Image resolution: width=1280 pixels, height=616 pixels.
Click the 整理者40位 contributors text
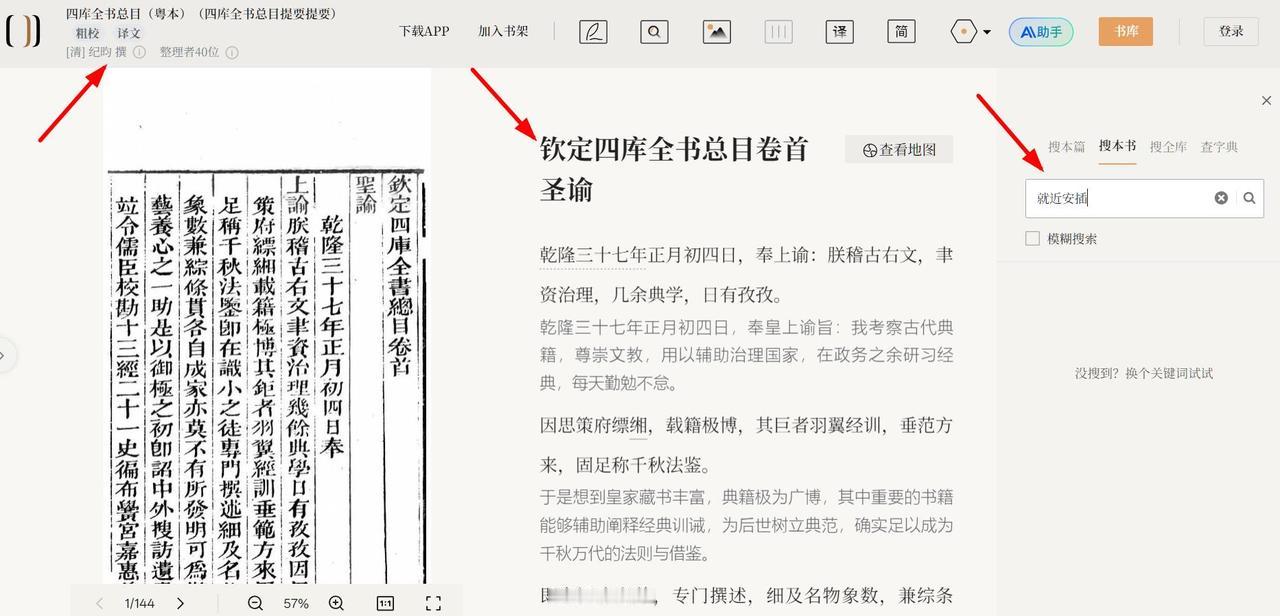(x=189, y=52)
